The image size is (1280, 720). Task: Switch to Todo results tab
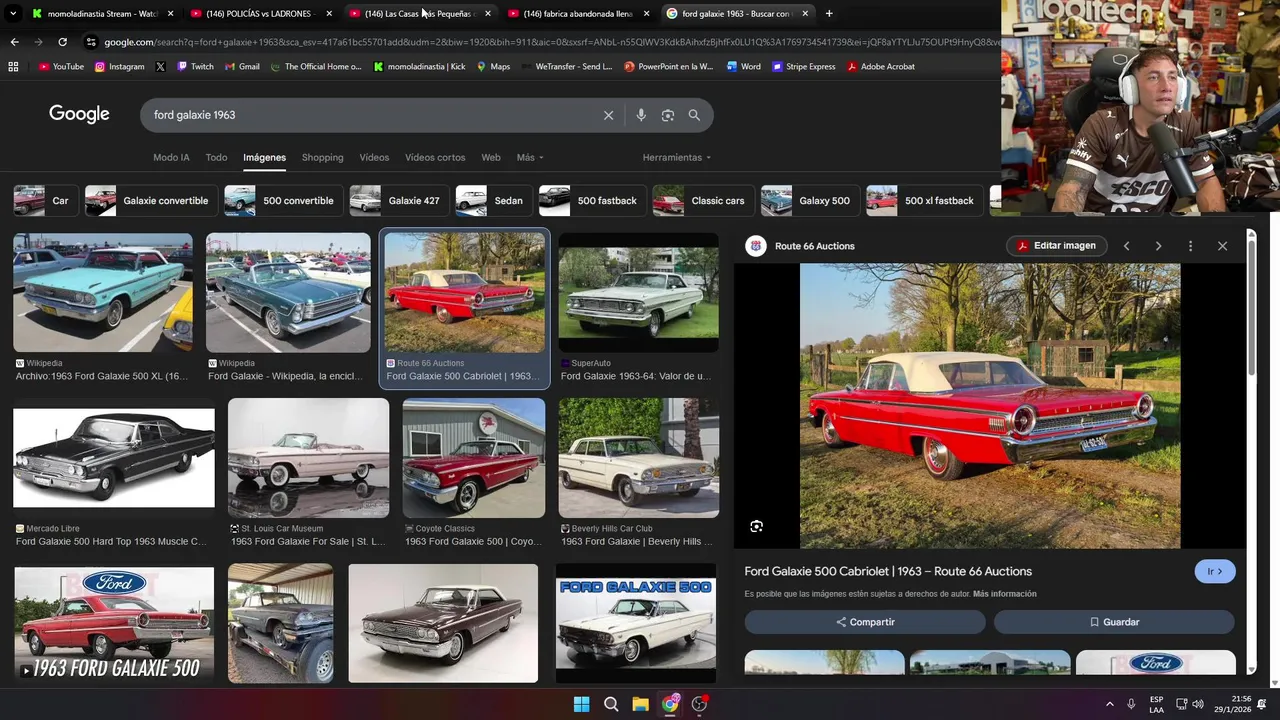216,158
